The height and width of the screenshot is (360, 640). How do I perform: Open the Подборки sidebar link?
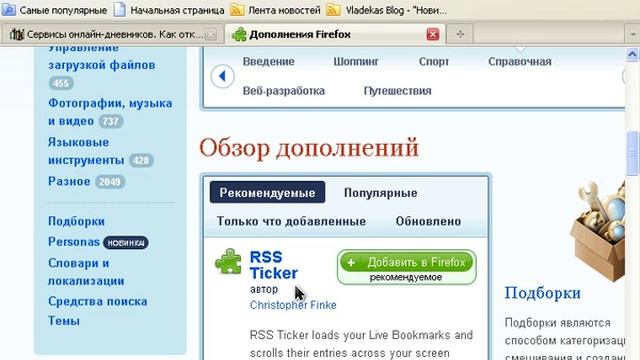click(76, 221)
